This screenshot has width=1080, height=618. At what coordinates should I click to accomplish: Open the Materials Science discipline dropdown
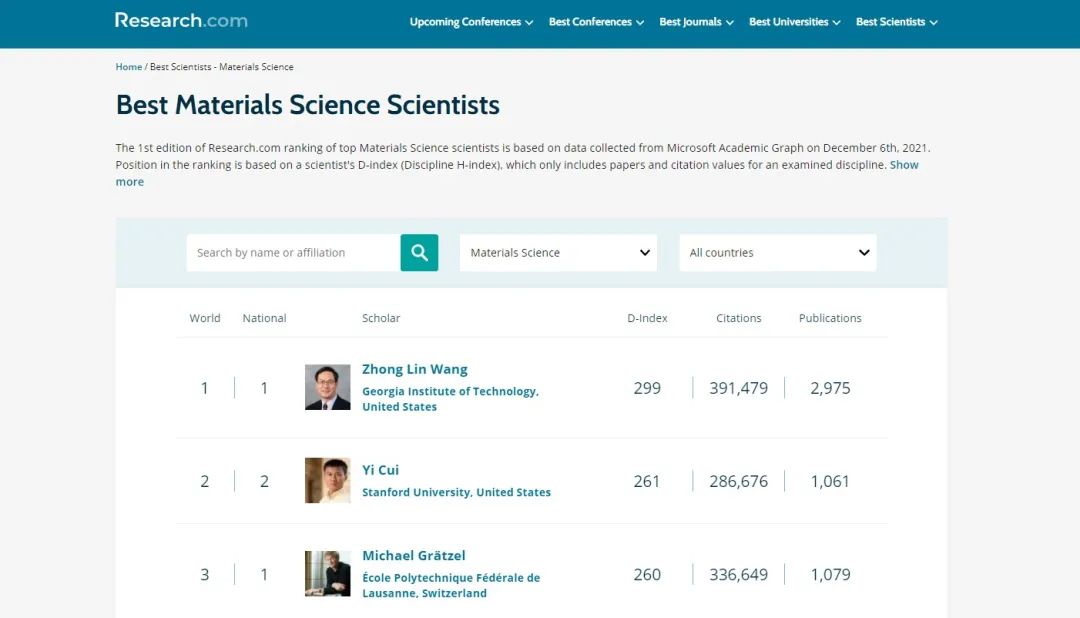558,253
